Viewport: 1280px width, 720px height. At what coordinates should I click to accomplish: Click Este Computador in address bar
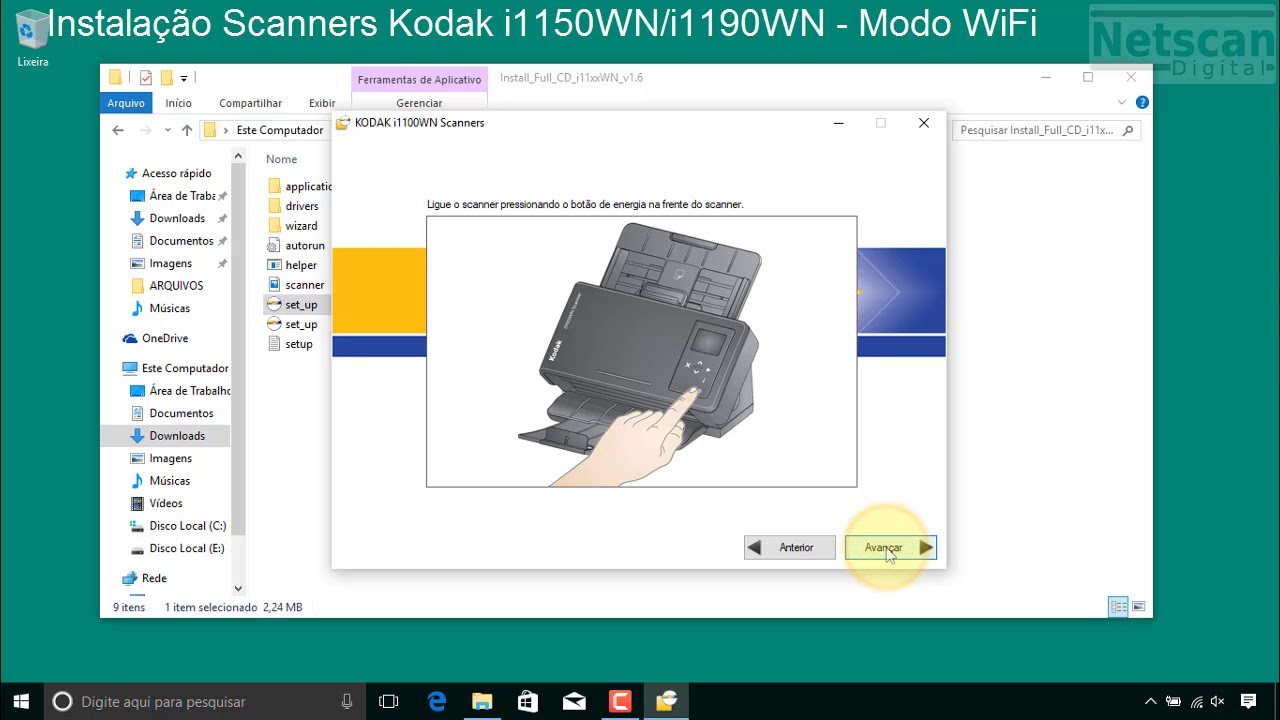(279, 130)
